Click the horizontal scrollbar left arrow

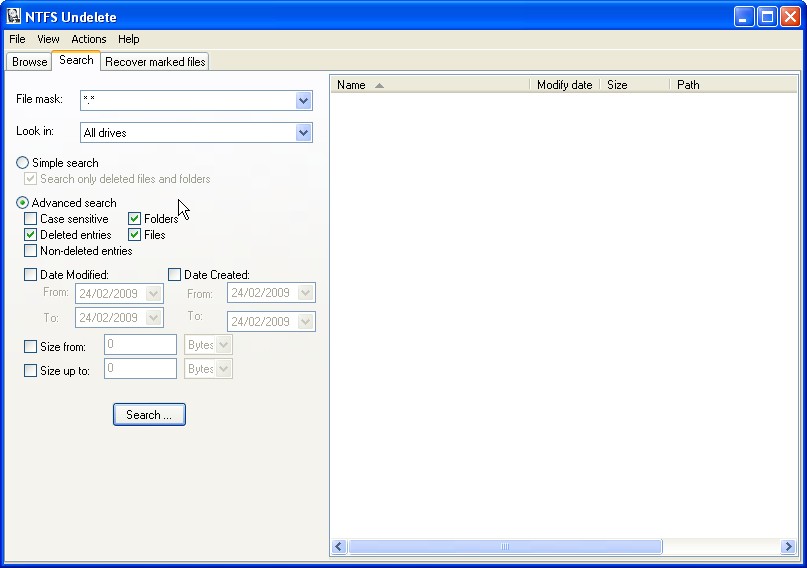pos(339,546)
